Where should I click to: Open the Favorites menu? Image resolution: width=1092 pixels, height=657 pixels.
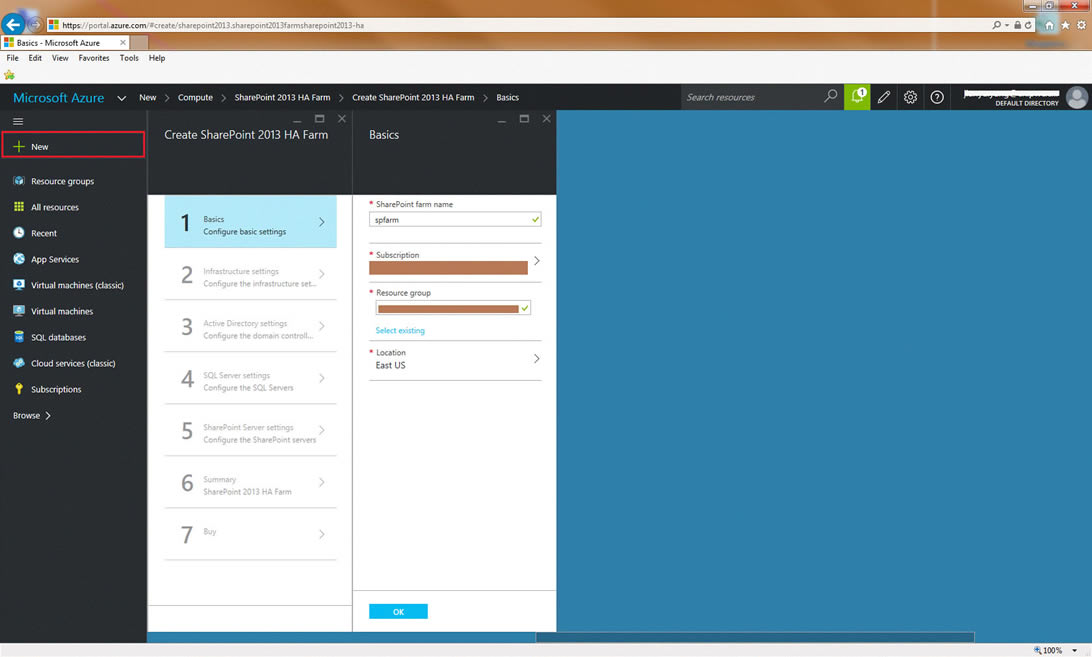pyautogui.click(x=94, y=58)
